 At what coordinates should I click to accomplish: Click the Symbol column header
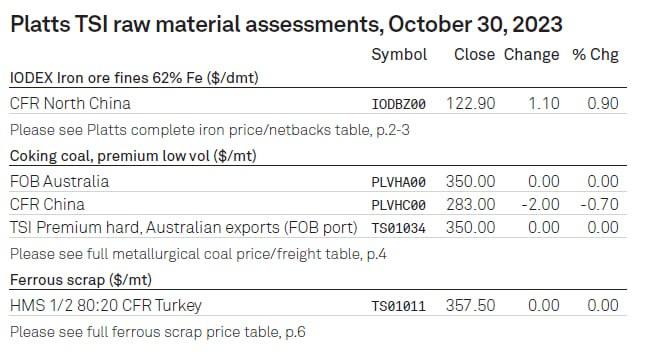(x=399, y=55)
